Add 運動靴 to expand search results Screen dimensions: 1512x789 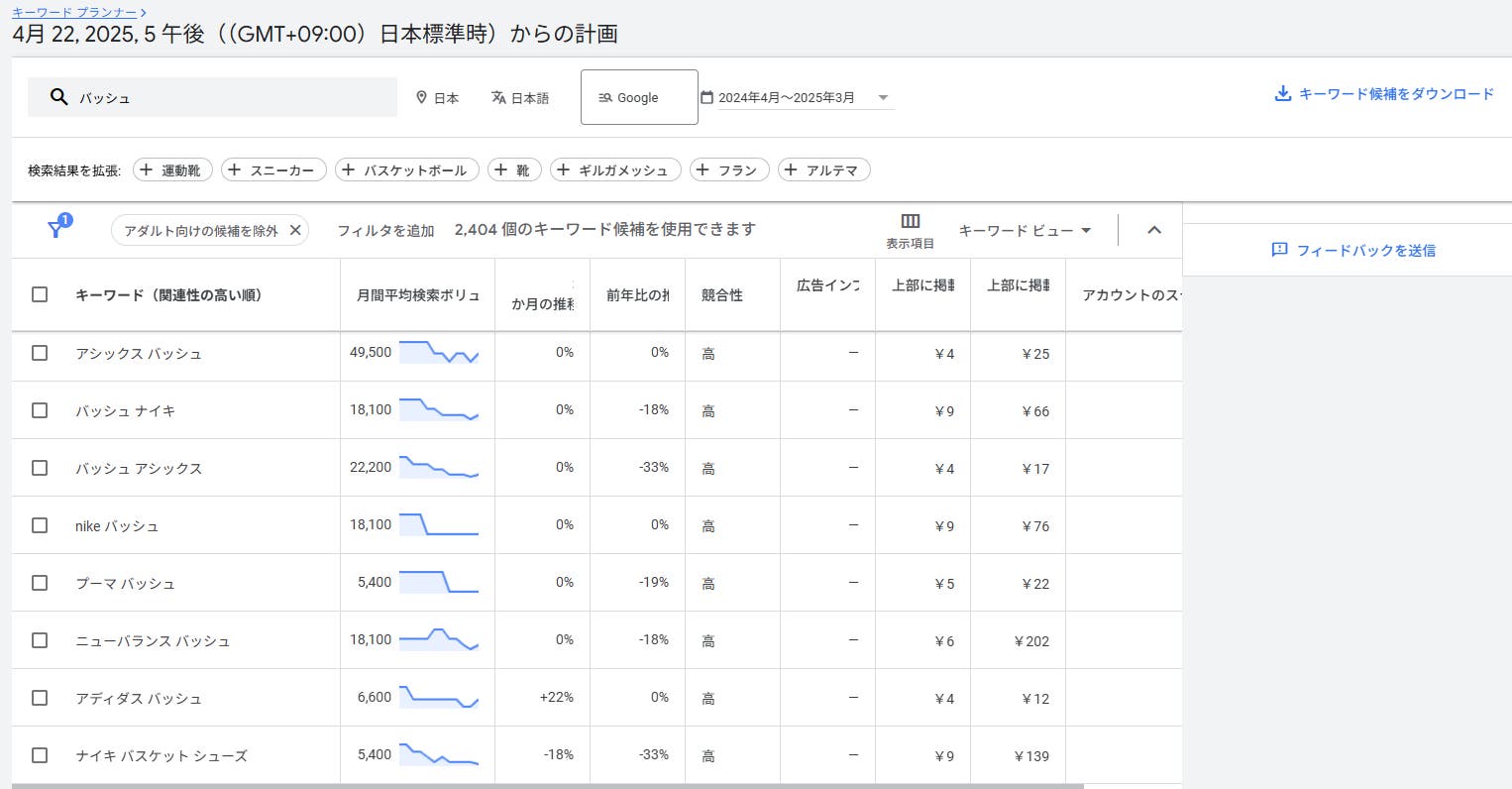point(172,169)
